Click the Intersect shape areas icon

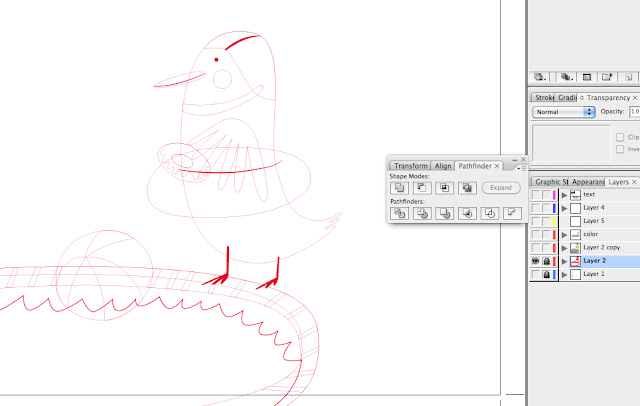(444, 188)
